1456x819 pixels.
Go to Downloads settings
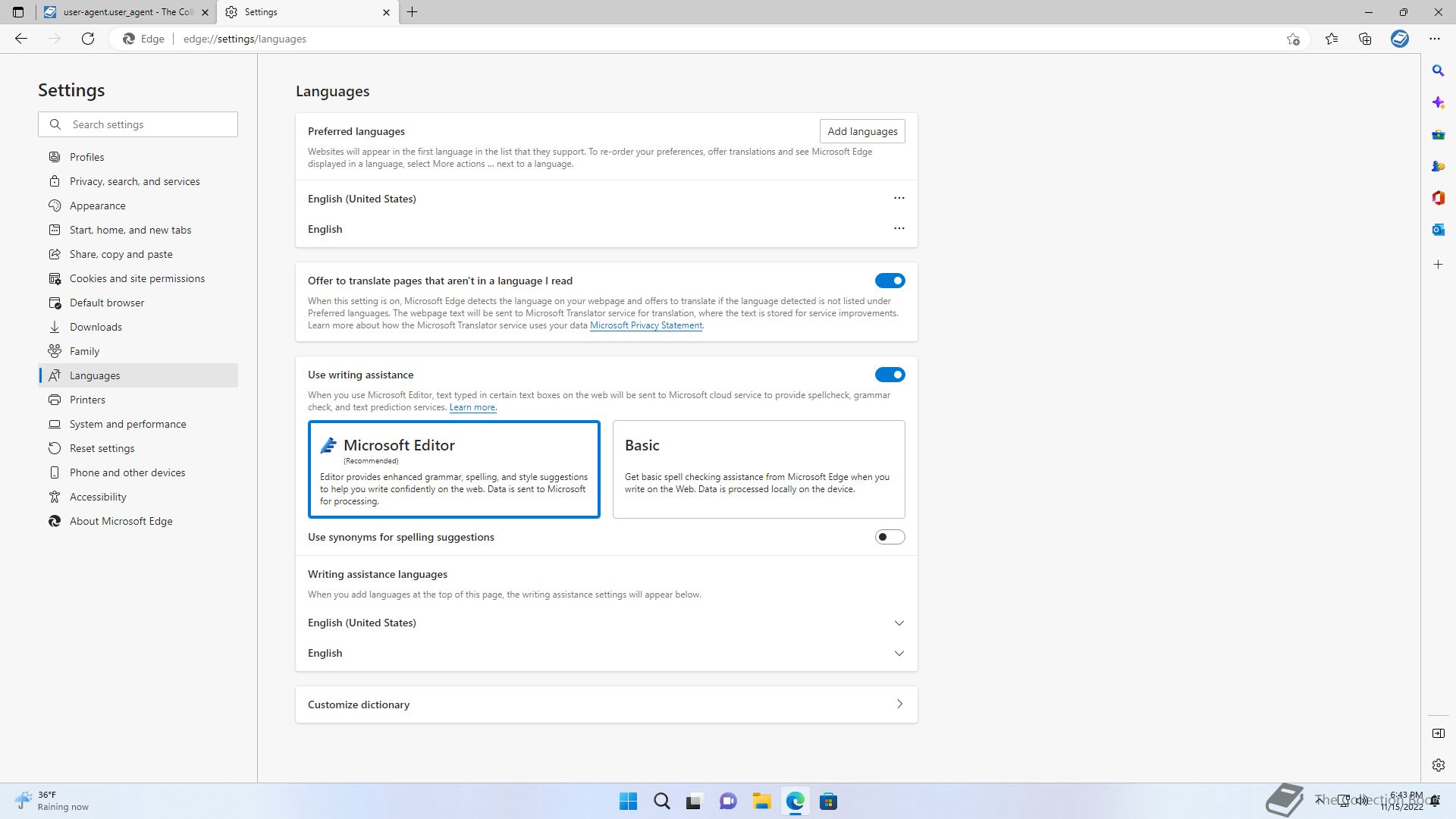tap(138, 327)
